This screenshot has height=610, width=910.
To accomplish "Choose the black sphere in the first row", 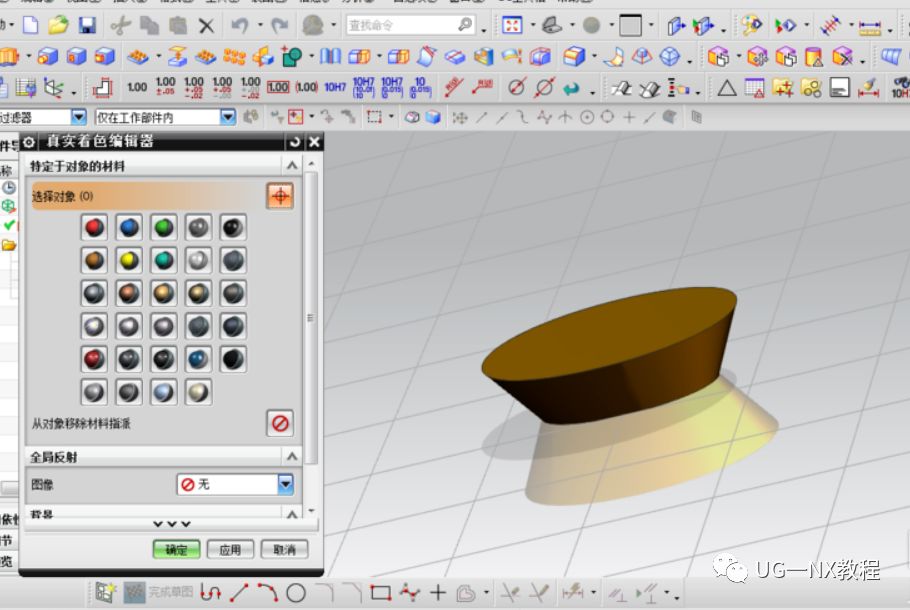I will 233,228.
